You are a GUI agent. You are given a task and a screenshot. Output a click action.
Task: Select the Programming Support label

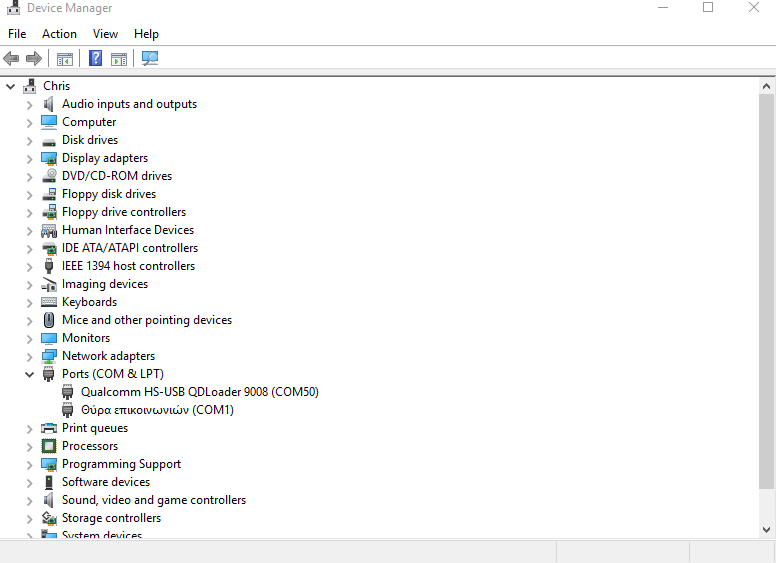click(121, 464)
